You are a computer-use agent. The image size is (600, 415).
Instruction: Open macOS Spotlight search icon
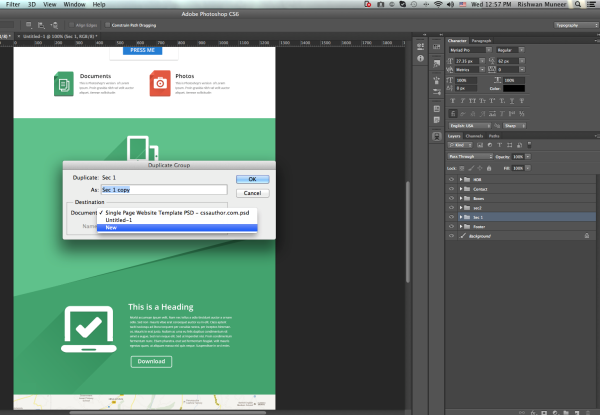point(578,4)
